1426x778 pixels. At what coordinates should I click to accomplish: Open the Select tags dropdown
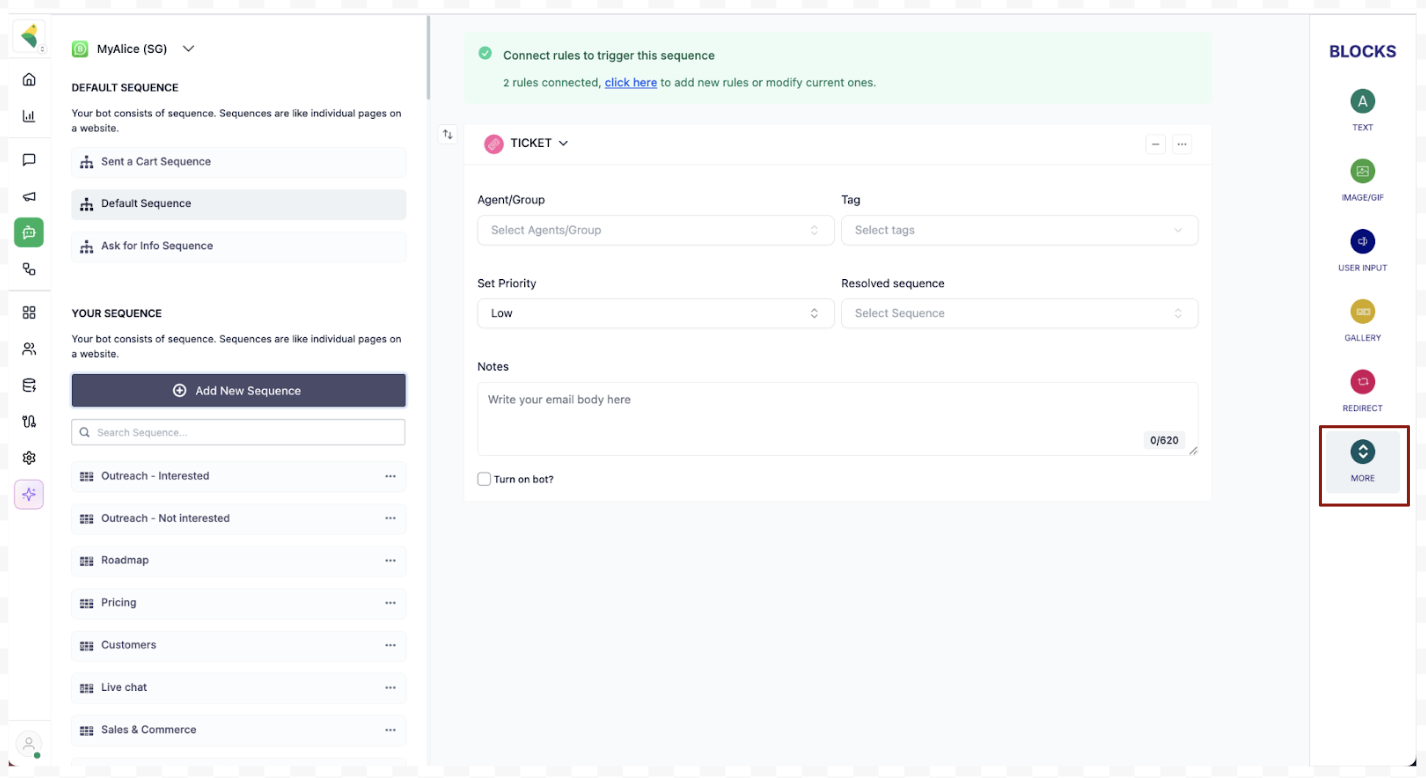click(1020, 230)
